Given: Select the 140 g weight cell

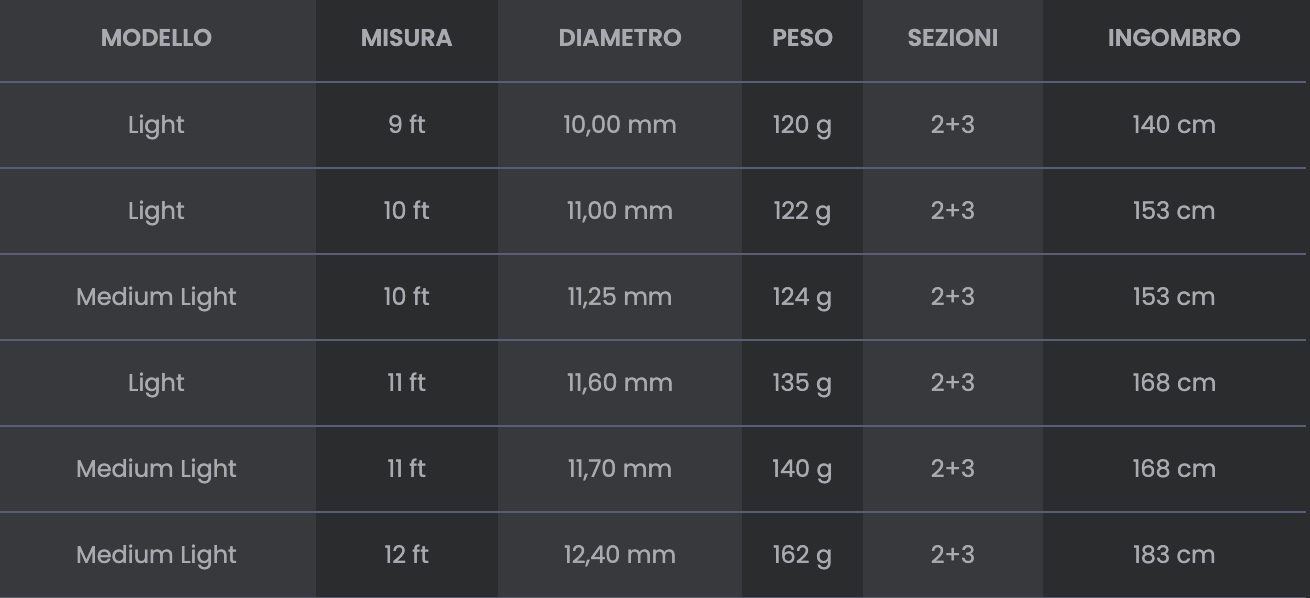Looking at the screenshot, I should (802, 469).
